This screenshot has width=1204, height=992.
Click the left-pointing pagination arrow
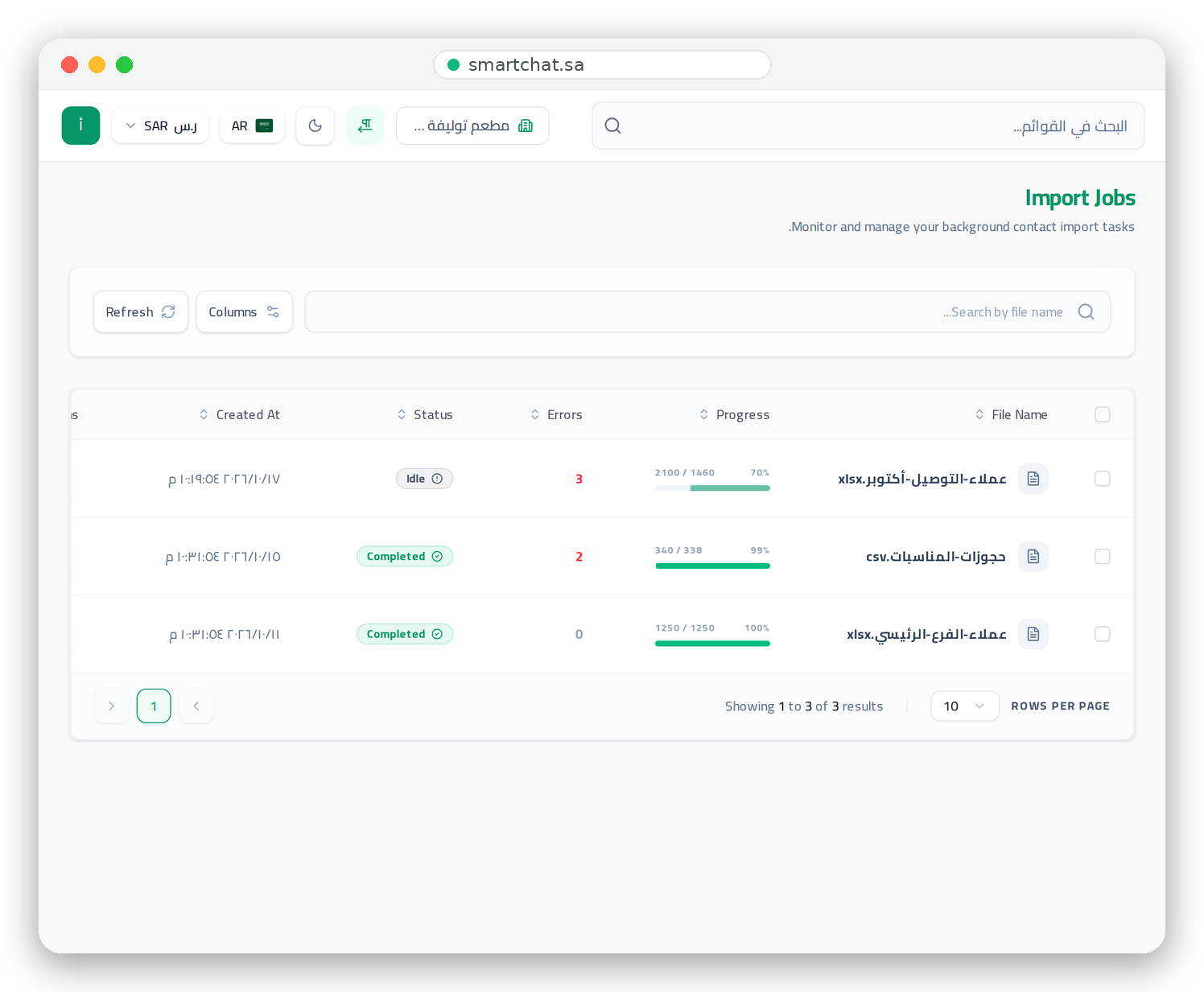tap(196, 706)
